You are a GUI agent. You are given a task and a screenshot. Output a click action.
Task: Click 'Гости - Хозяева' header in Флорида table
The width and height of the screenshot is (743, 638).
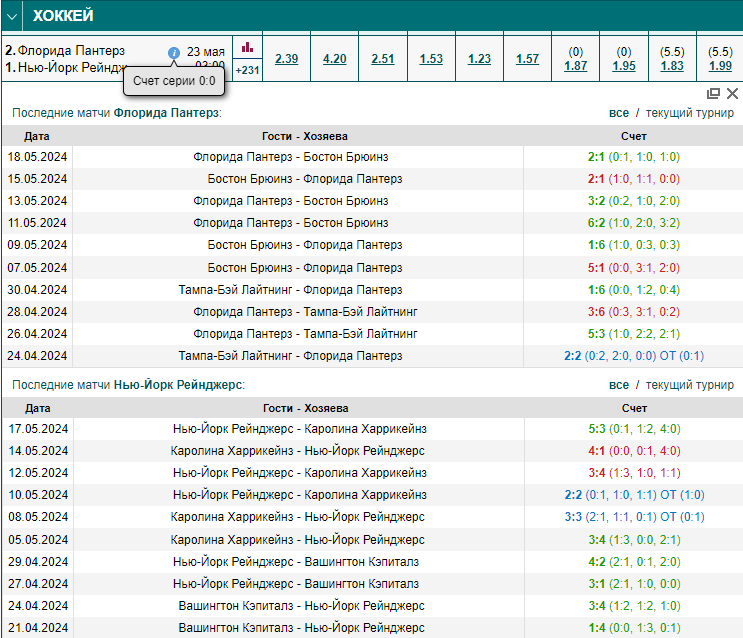tap(305, 137)
